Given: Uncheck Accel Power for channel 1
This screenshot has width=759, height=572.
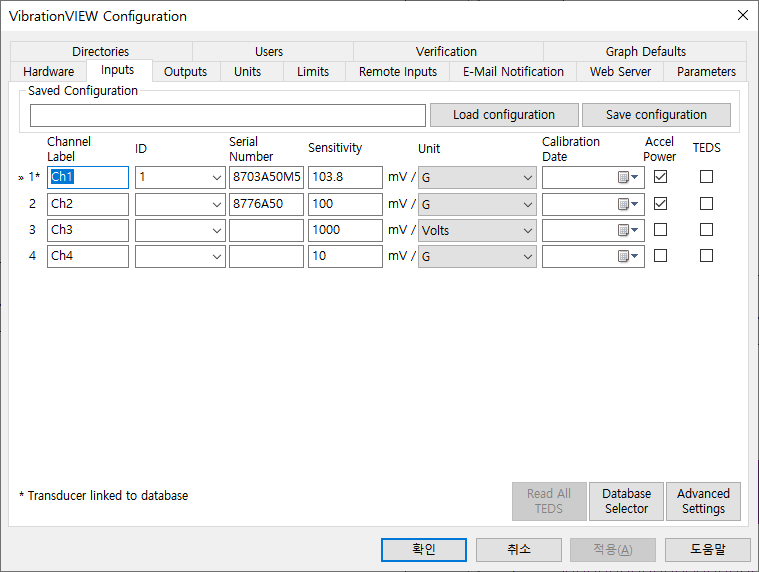Looking at the screenshot, I should 660,177.
